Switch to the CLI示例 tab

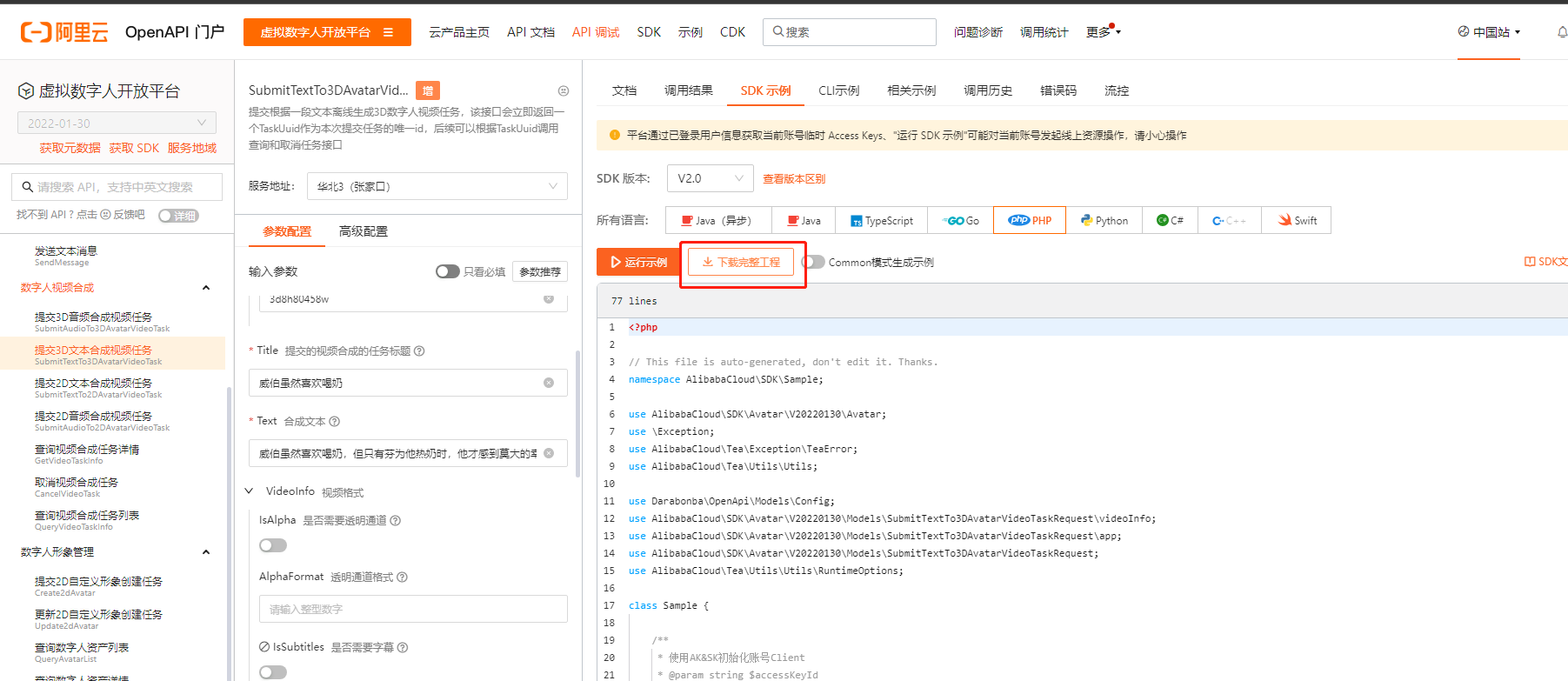coord(838,90)
